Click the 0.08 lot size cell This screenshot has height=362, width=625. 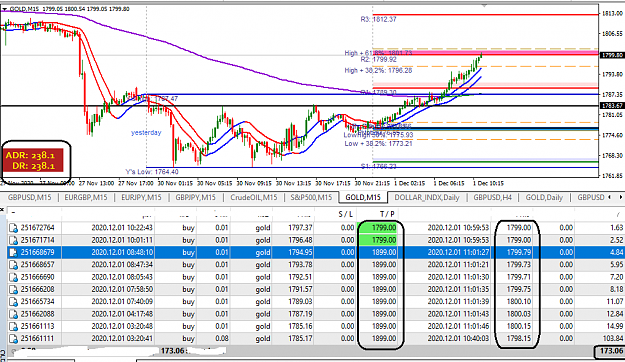[222, 339]
